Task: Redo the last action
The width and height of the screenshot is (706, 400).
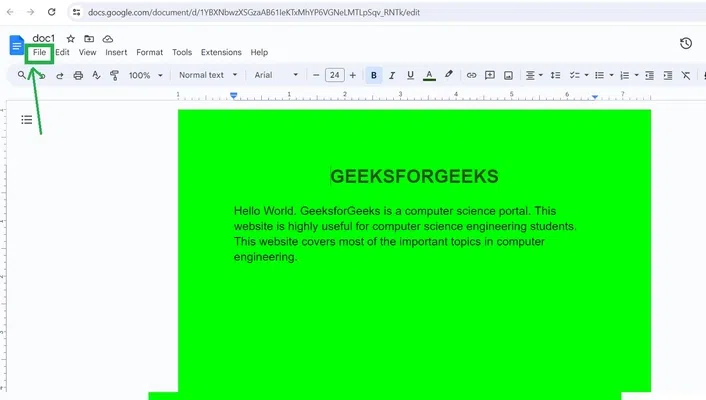Action: click(59, 76)
